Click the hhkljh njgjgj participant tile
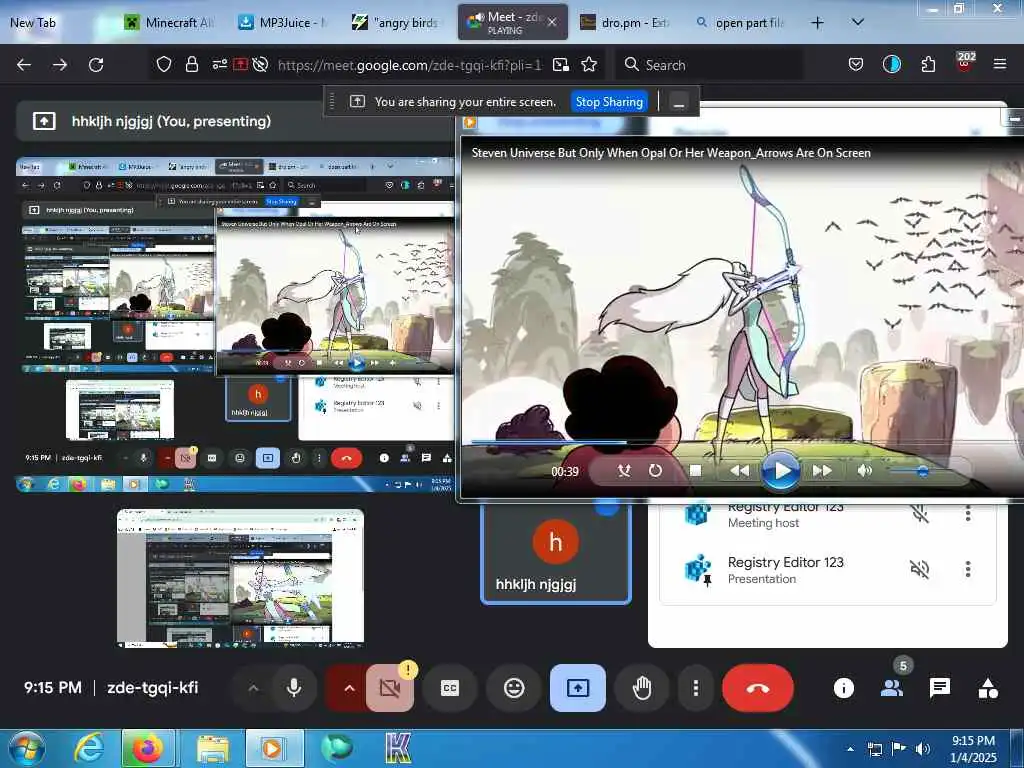 click(x=556, y=552)
